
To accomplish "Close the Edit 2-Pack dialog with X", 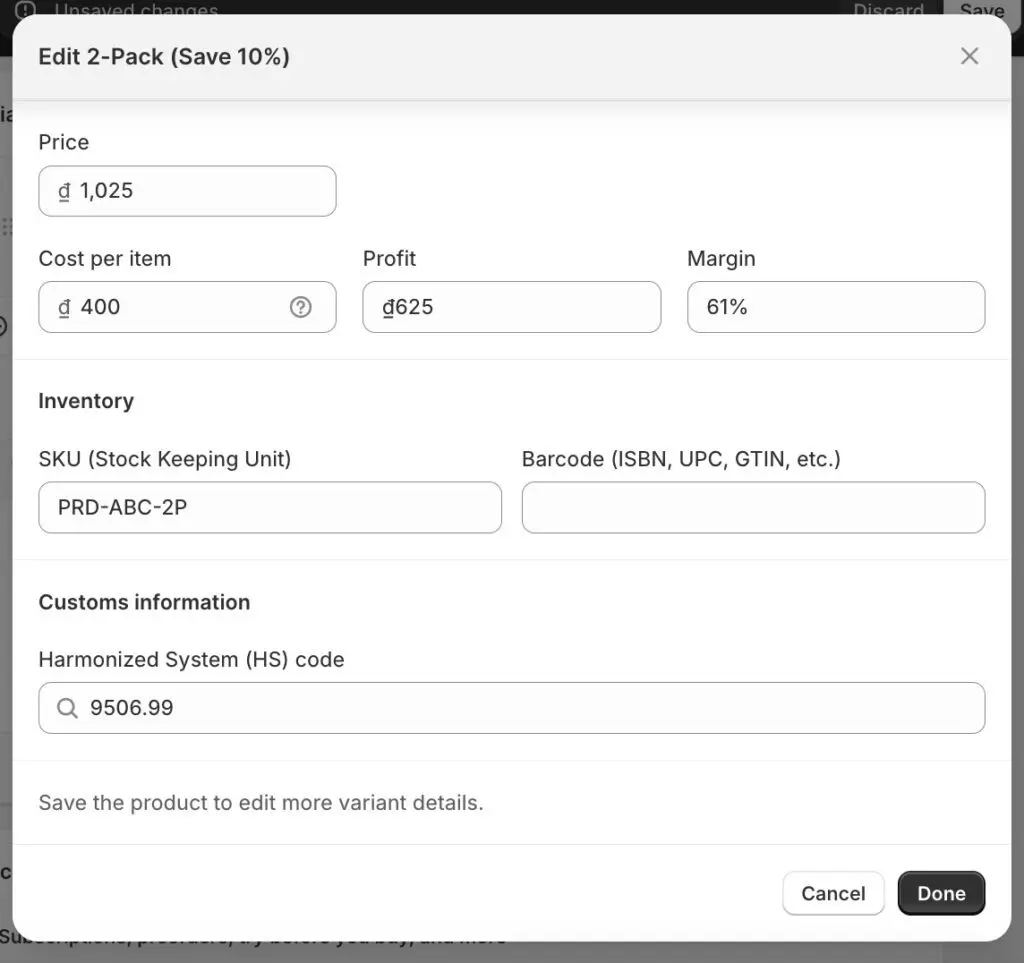I will [x=969, y=56].
